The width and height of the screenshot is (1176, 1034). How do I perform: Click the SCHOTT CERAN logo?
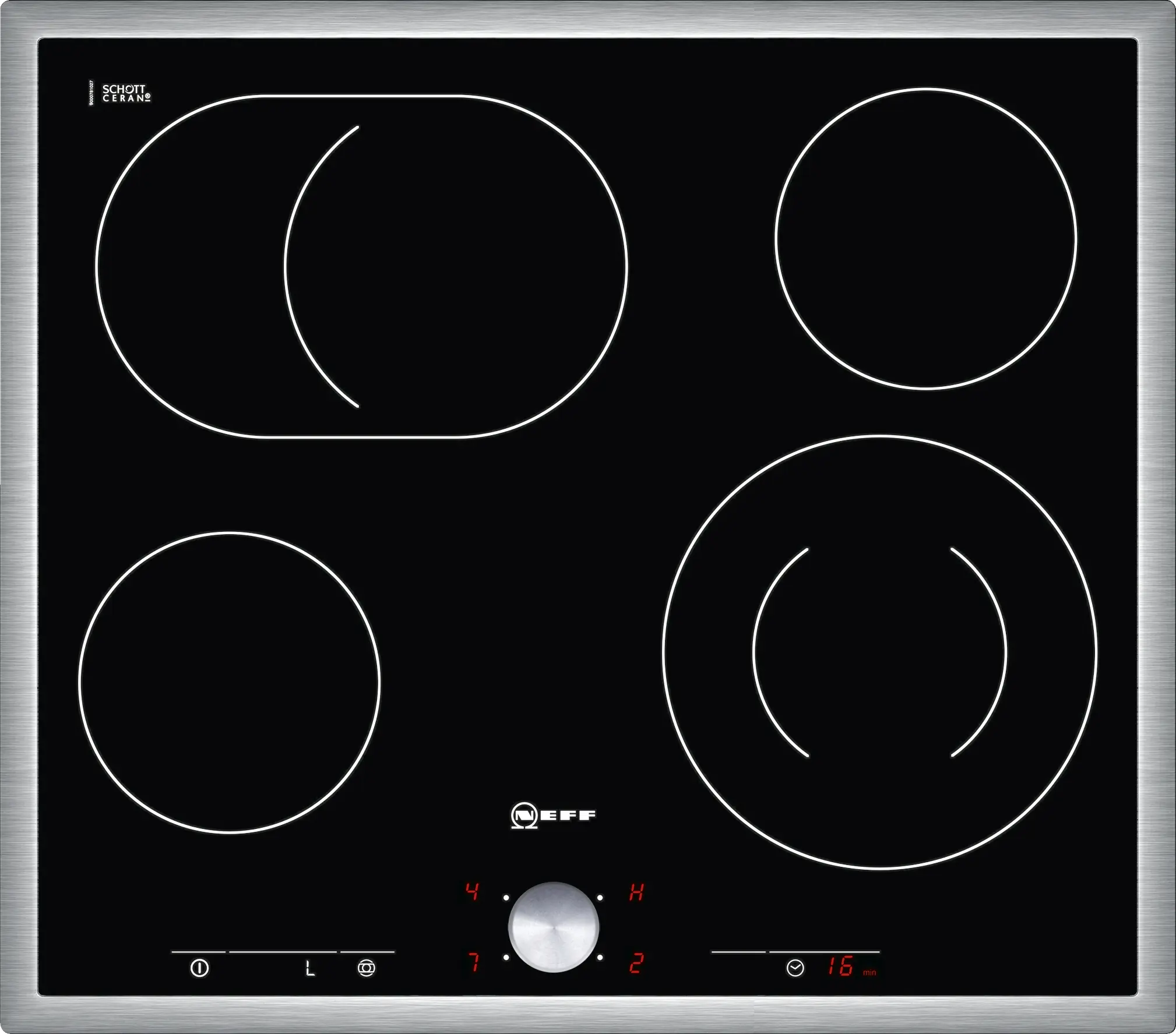point(126,93)
